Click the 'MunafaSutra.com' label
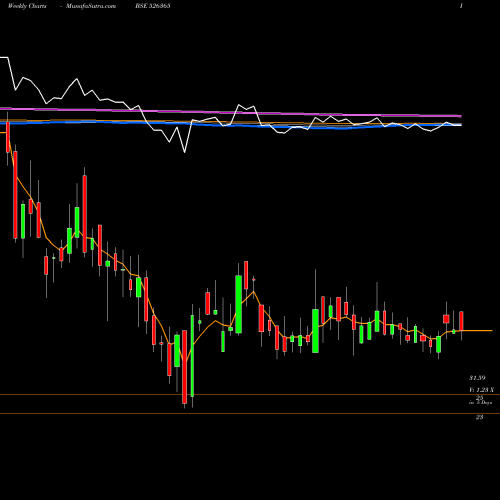The width and height of the screenshot is (500, 500). [91, 6]
